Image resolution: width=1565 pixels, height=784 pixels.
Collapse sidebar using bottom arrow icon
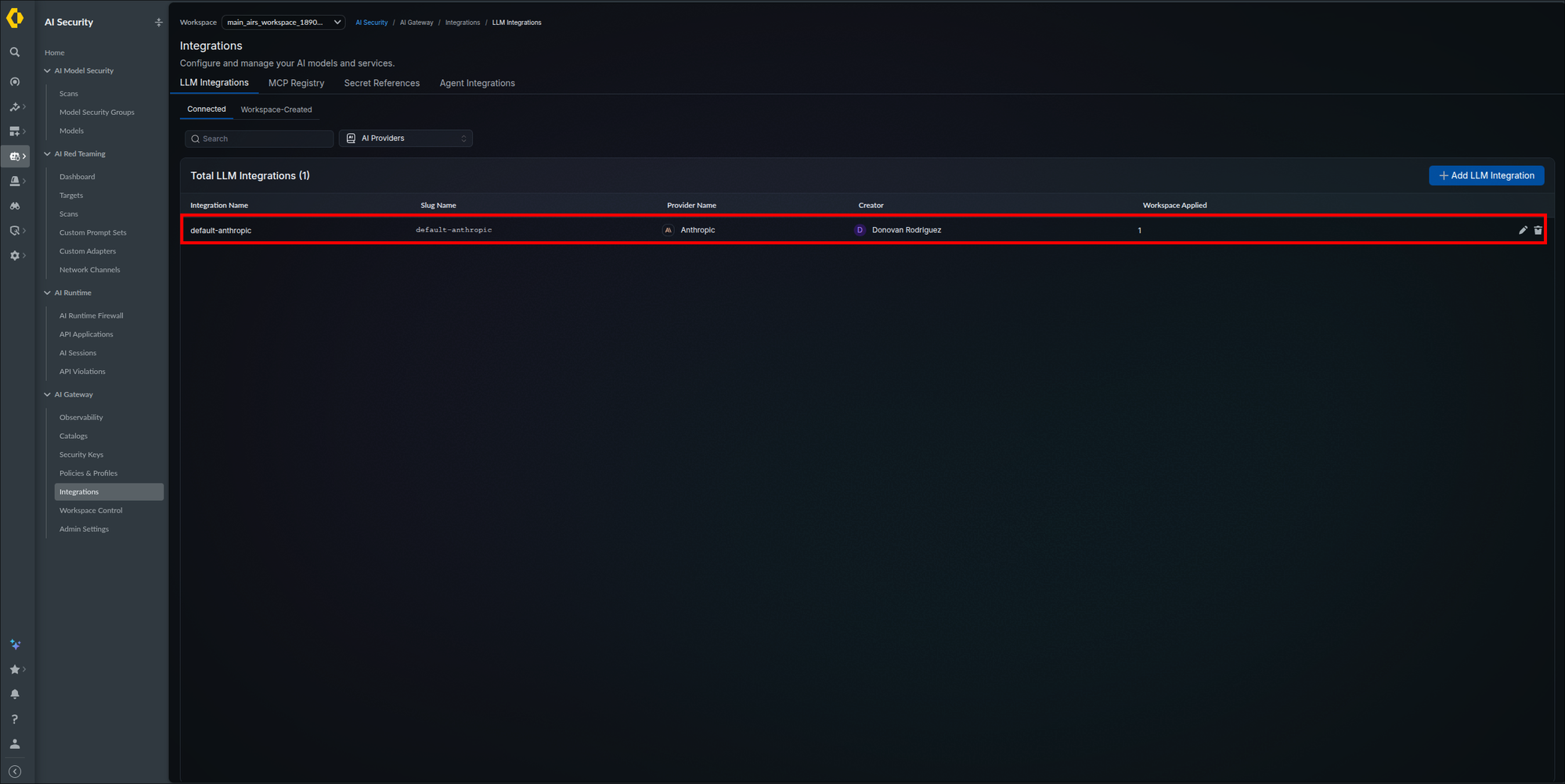pyautogui.click(x=15, y=771)
